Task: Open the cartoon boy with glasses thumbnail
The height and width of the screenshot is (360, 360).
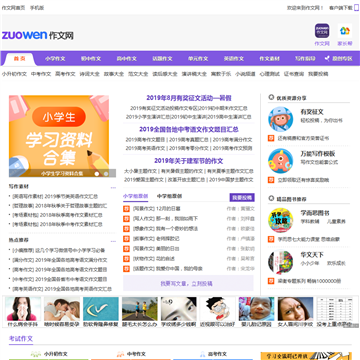Action: pos(218,309)
